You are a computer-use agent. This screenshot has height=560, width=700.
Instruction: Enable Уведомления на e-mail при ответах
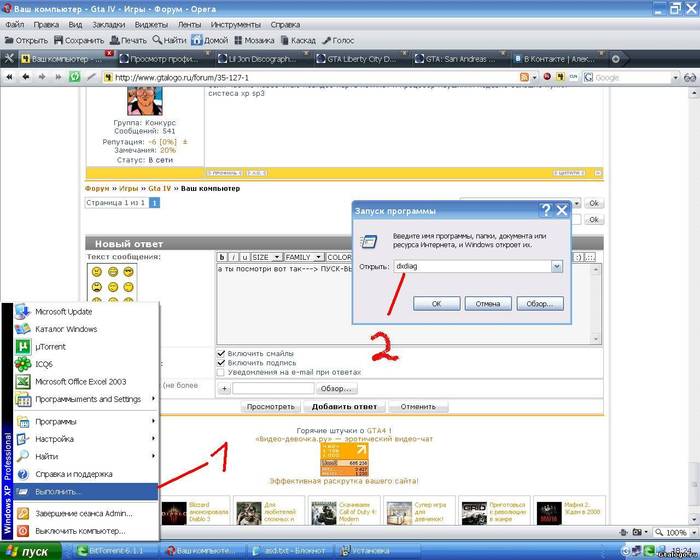[x=221, y=373]
